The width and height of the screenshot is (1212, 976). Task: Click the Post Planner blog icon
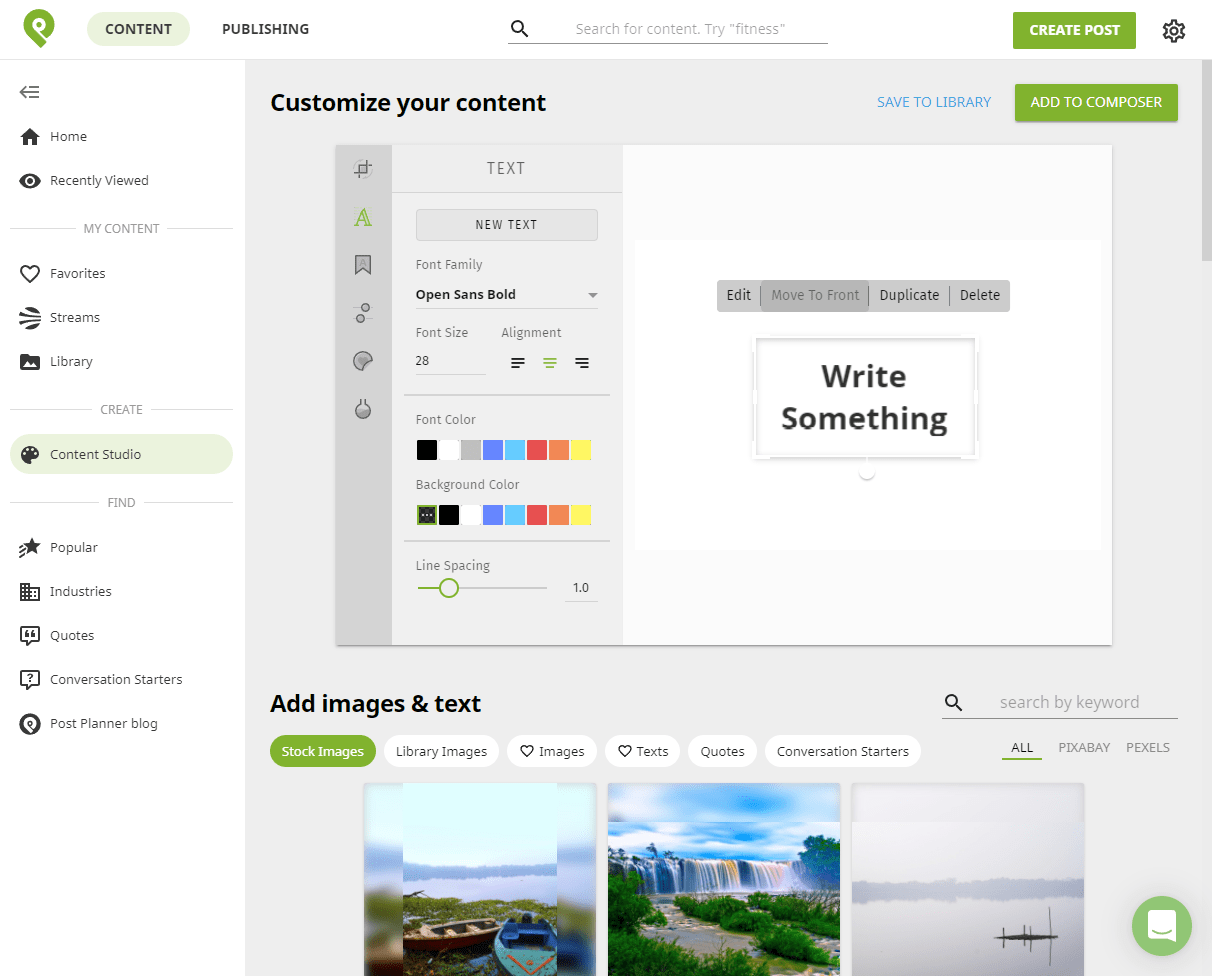[x=30, y=724]
